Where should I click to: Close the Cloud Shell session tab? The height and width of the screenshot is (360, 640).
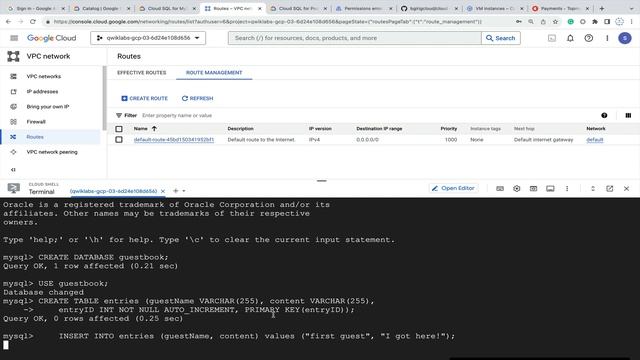click(x=163, y=191)
